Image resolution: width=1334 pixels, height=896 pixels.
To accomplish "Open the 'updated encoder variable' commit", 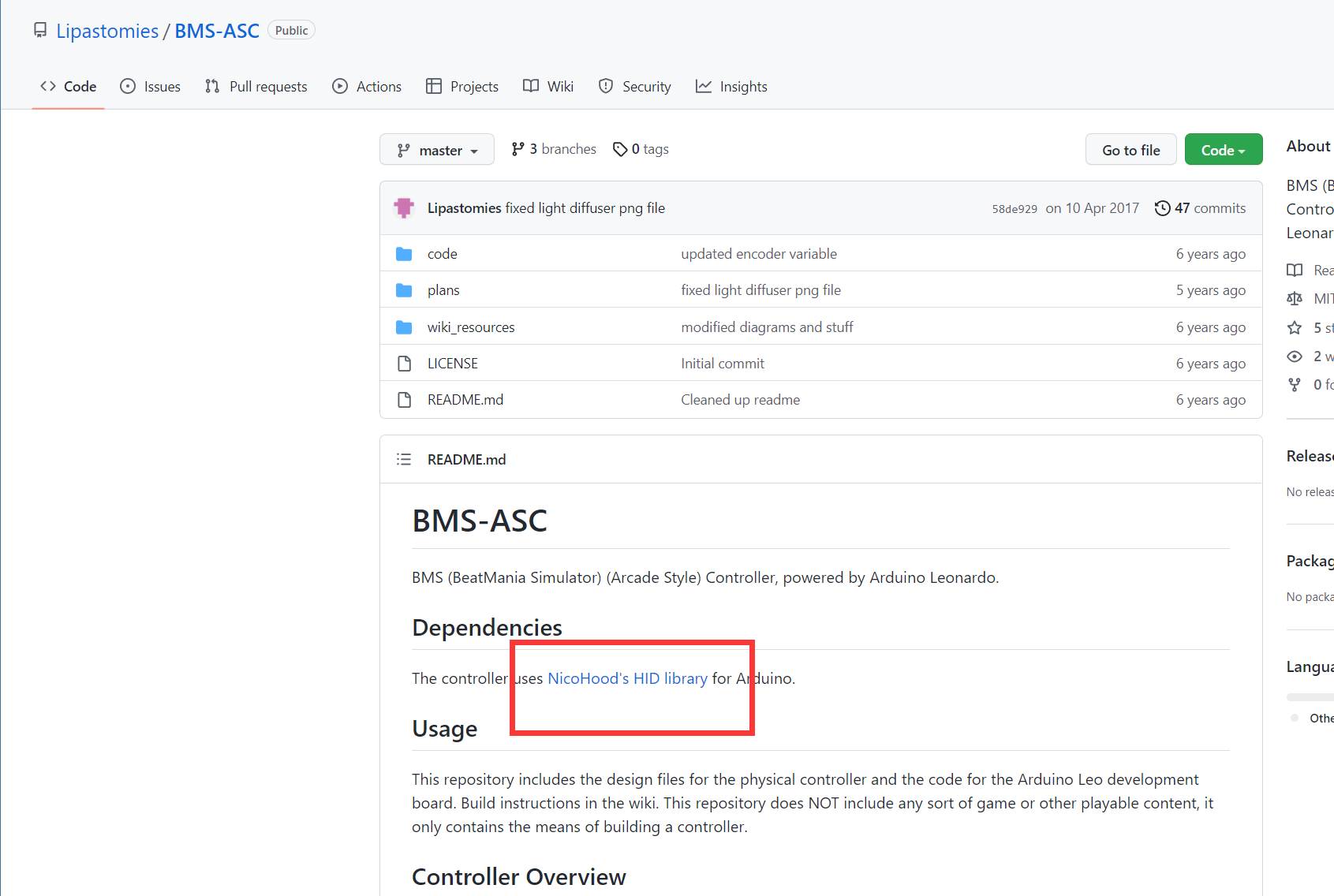I will [759, 254].
